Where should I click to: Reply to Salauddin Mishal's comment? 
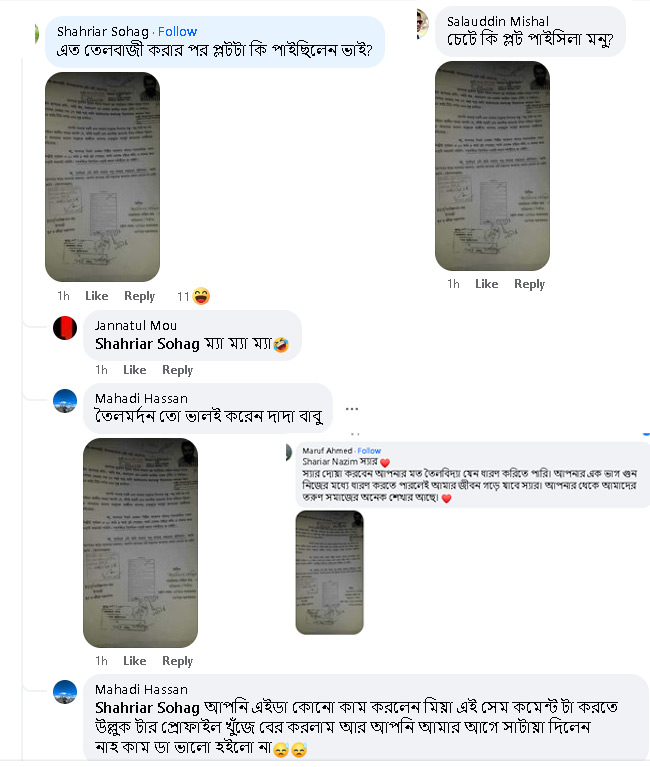(529, 284)
